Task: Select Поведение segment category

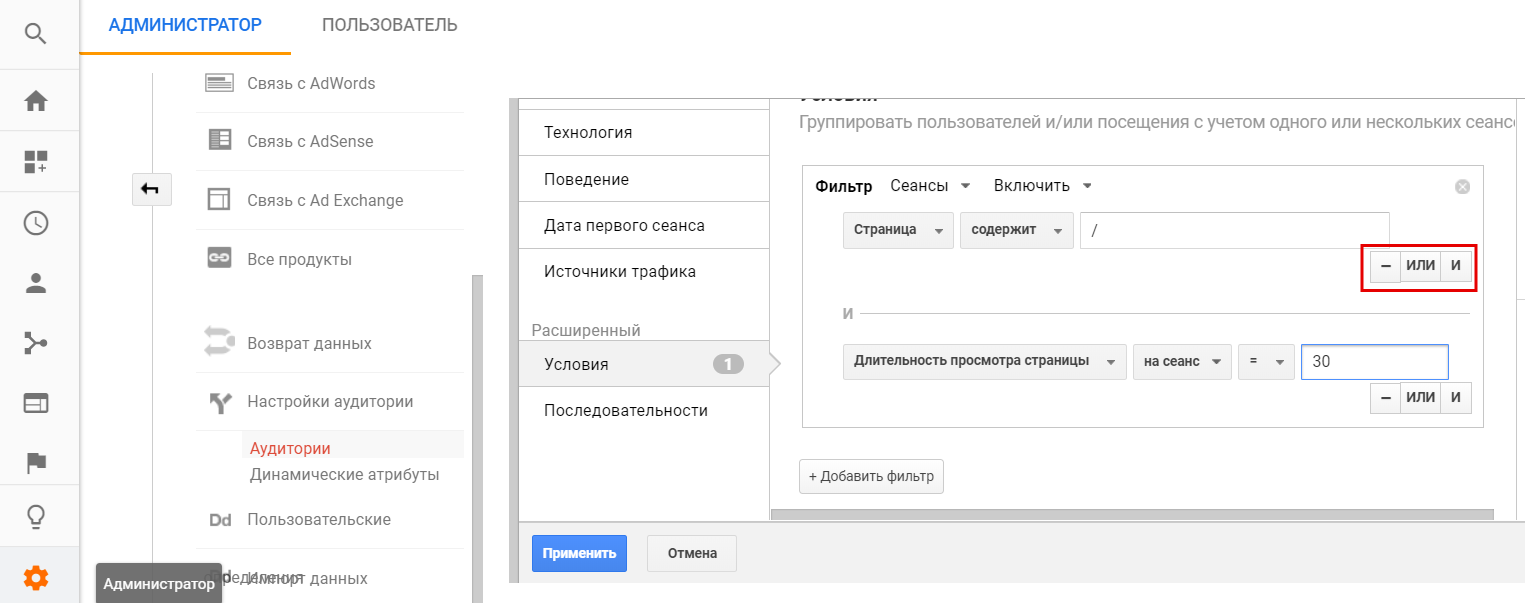Action: [644, 179]
